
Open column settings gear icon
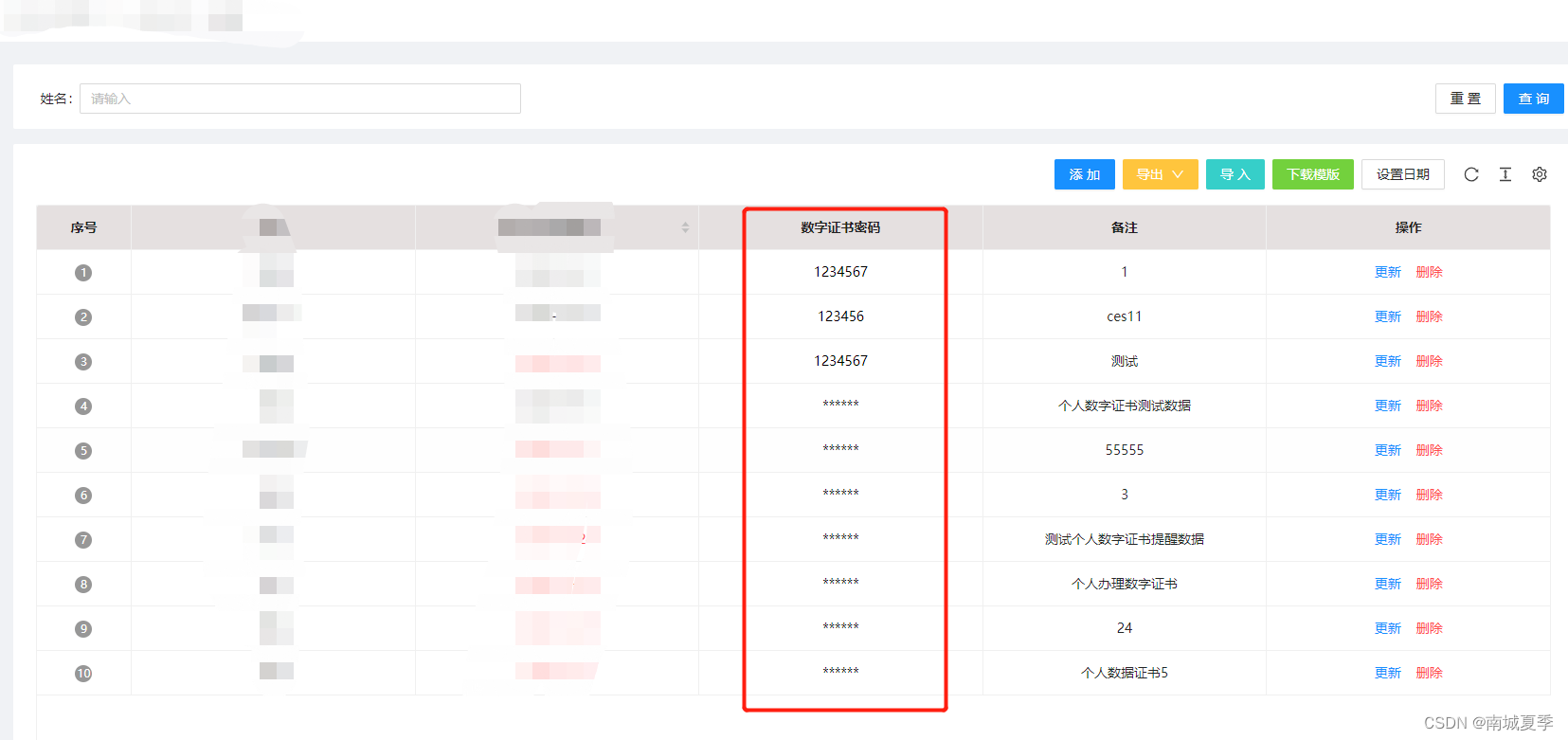click(1540, 174)
